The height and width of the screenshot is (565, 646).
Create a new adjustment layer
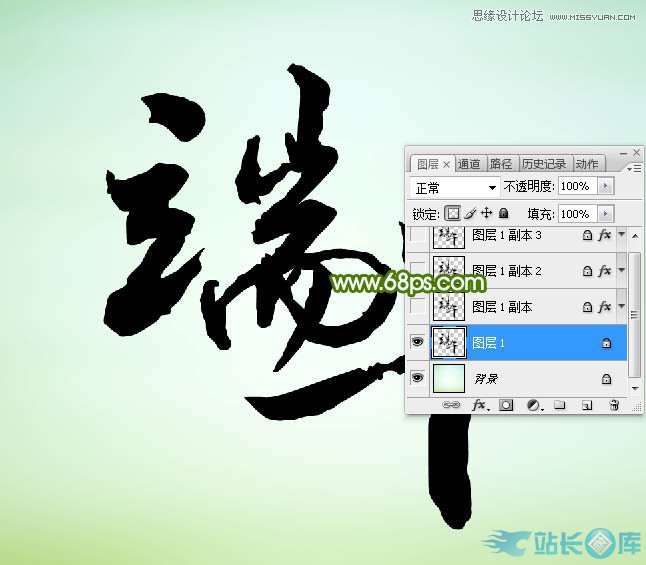point(533,405)
